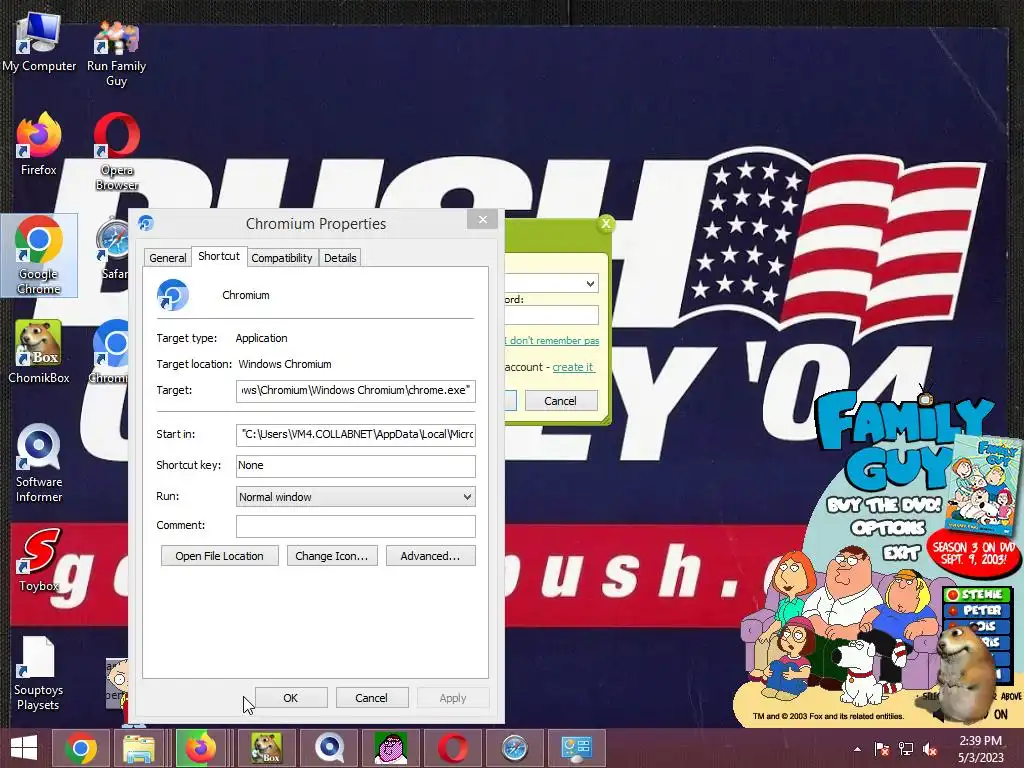
Task: Launch Toybox desktop shortcut
Action: 39,560
